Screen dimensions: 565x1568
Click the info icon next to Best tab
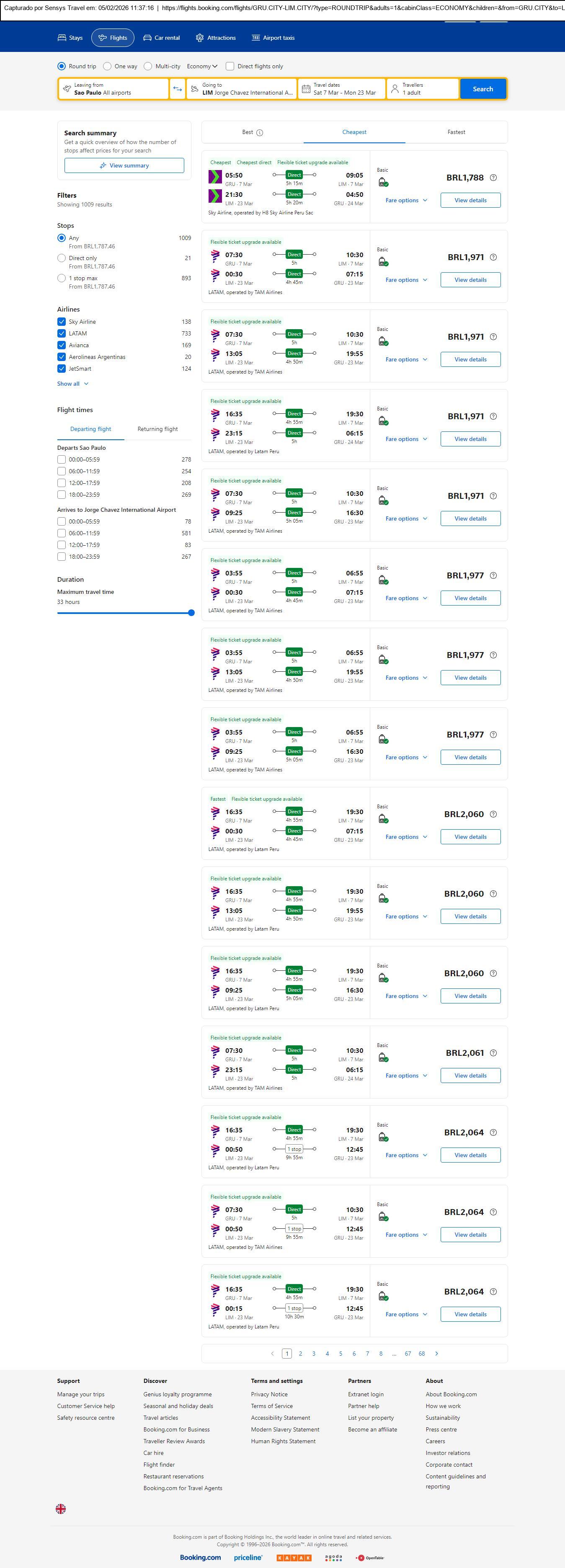(x=260, y=133)
